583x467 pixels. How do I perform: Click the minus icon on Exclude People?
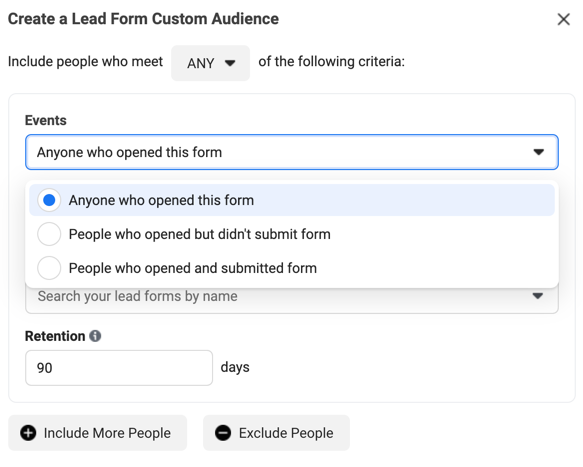(223, 433)
